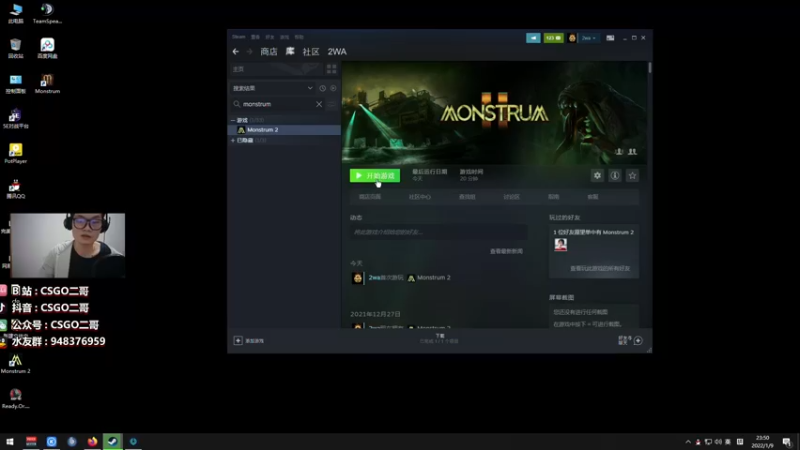The width and height of the screenshot is (800, 450).
Task: Click the Steam forward arrow
Action: coord(249,52)
